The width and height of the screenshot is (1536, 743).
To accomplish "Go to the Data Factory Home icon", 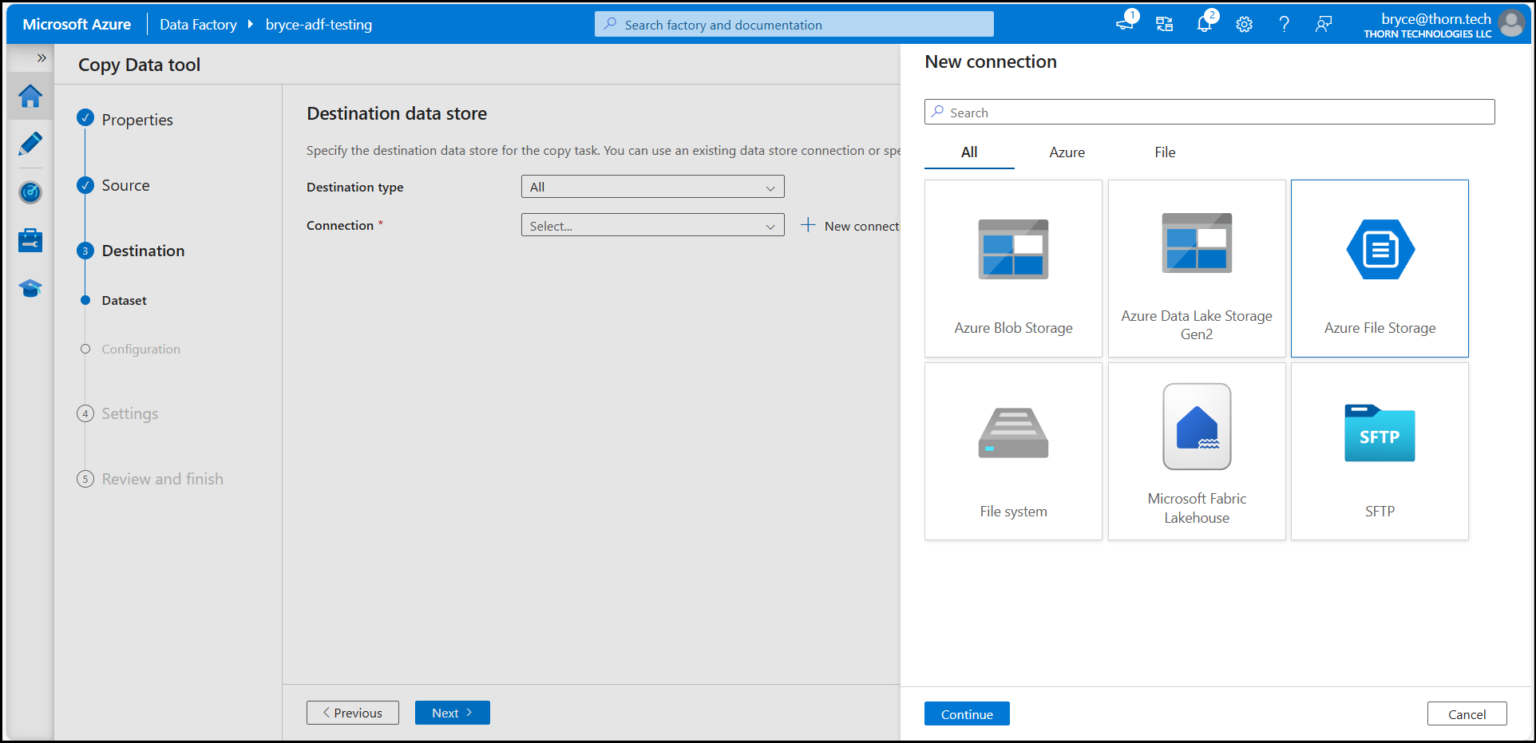I will 29,96.
